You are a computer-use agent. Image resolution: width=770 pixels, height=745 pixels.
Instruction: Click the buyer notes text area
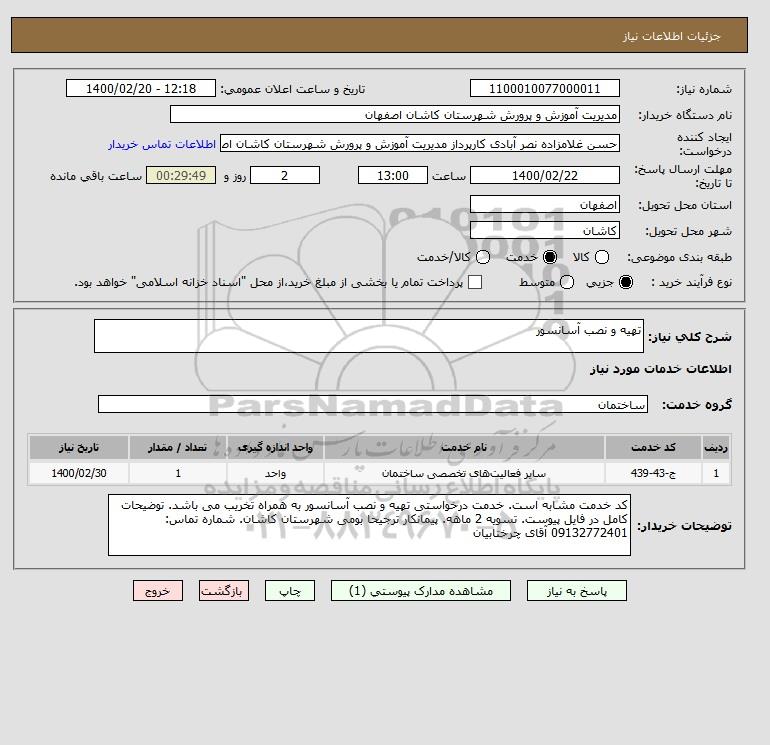click(x=369, y=525)
